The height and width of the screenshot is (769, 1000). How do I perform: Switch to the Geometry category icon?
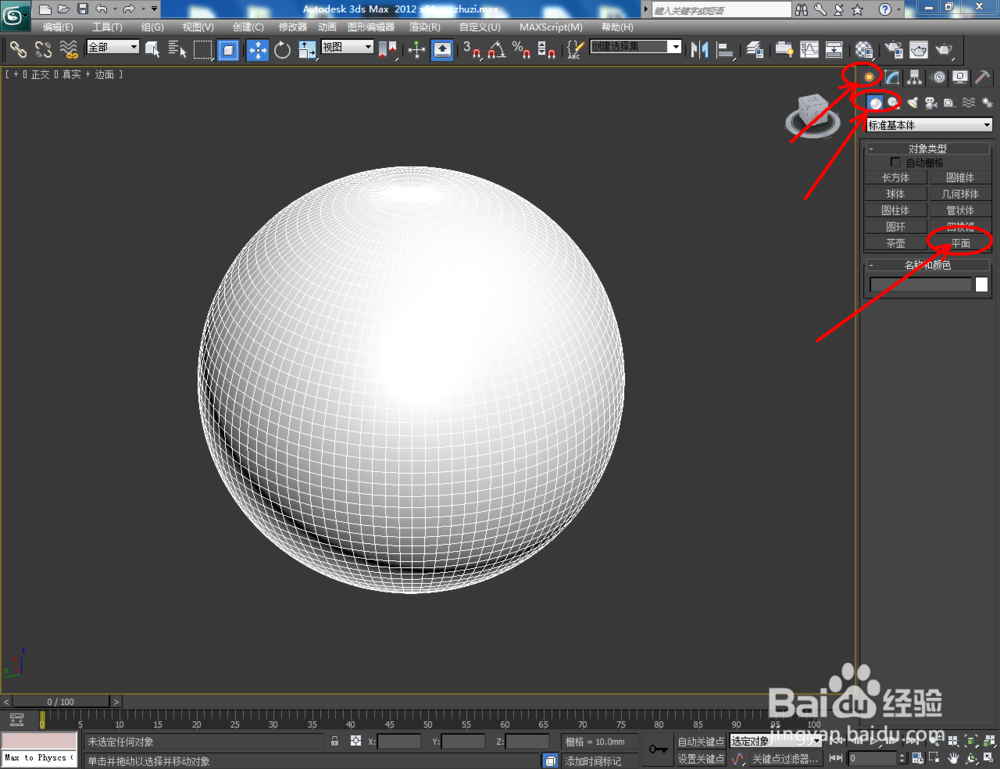coord(875,102)
